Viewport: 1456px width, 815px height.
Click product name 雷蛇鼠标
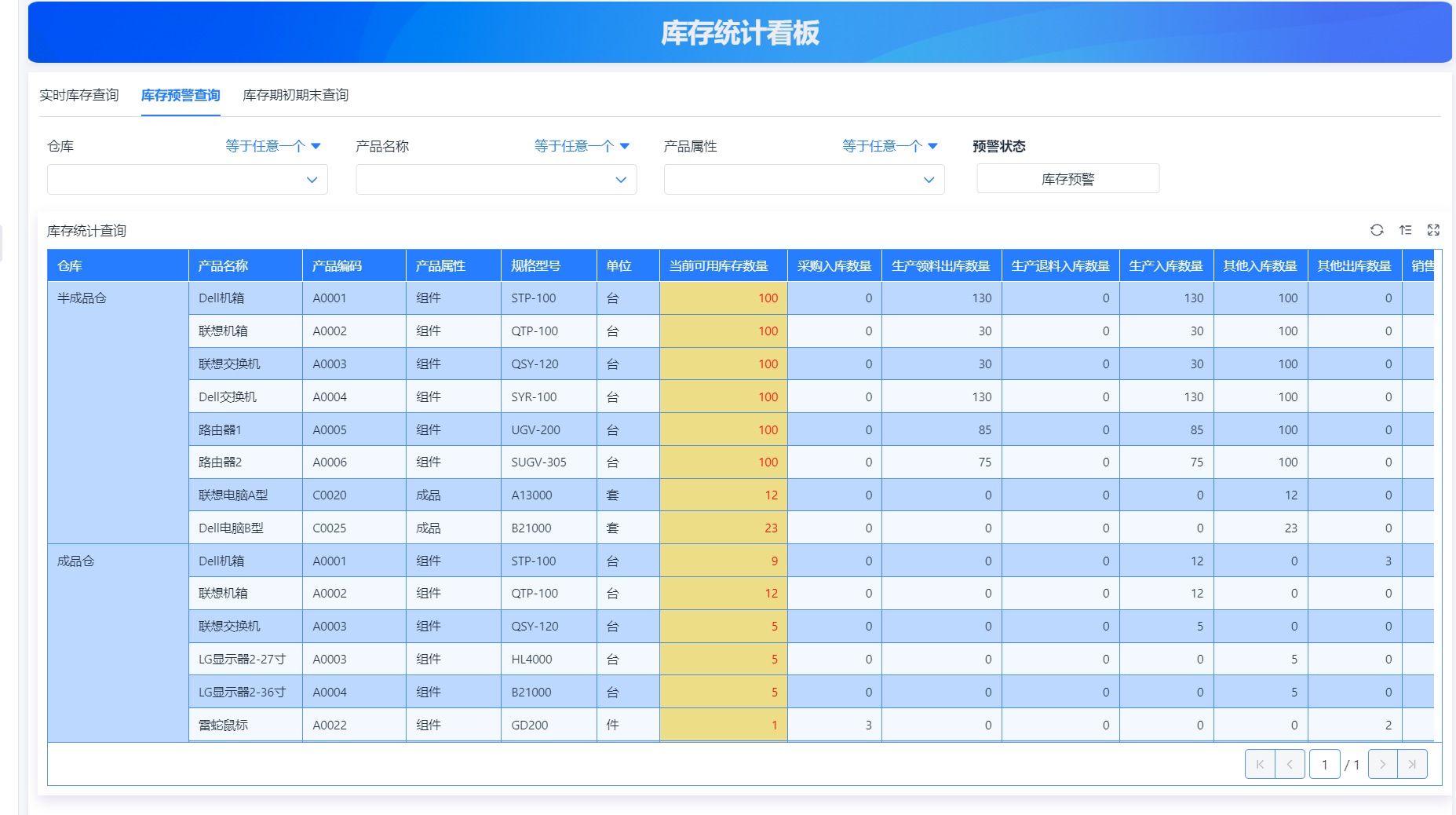223,725
